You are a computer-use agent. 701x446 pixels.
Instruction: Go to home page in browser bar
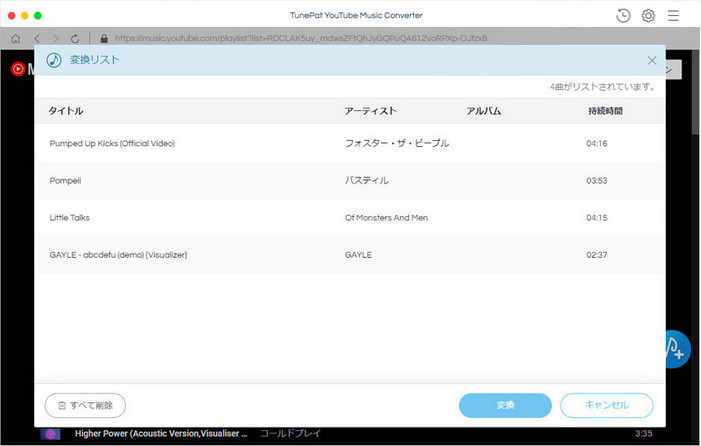16,38
